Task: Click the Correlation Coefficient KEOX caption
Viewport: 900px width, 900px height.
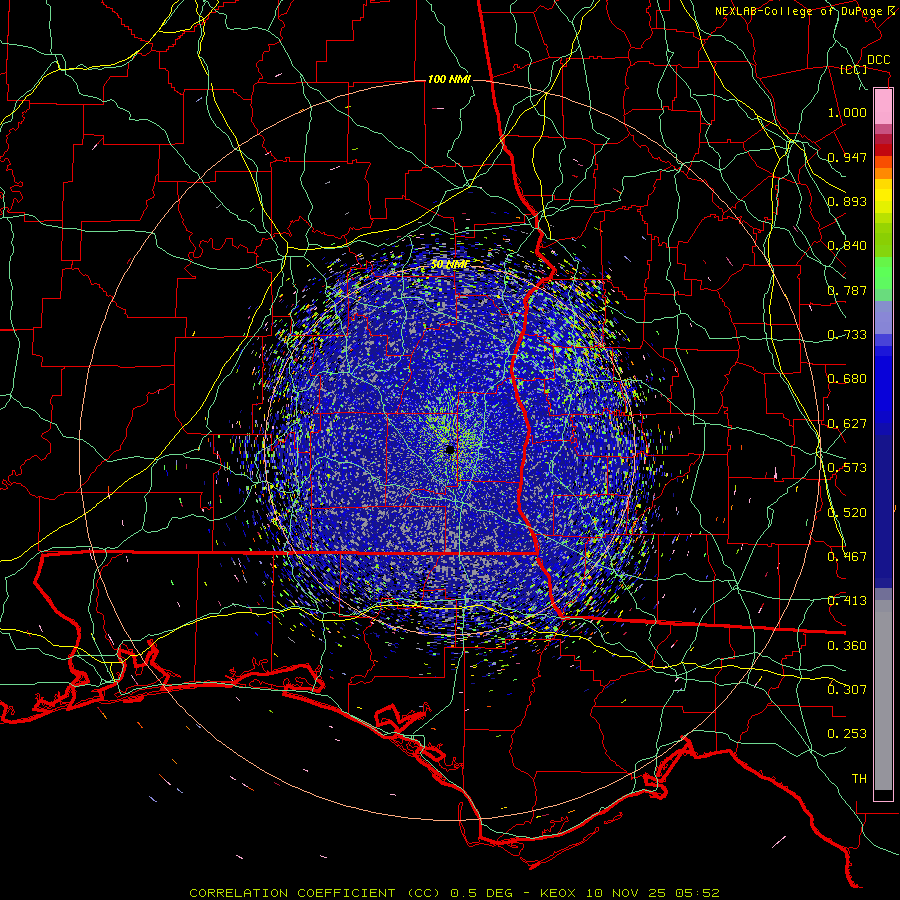Action: (454, 893)
